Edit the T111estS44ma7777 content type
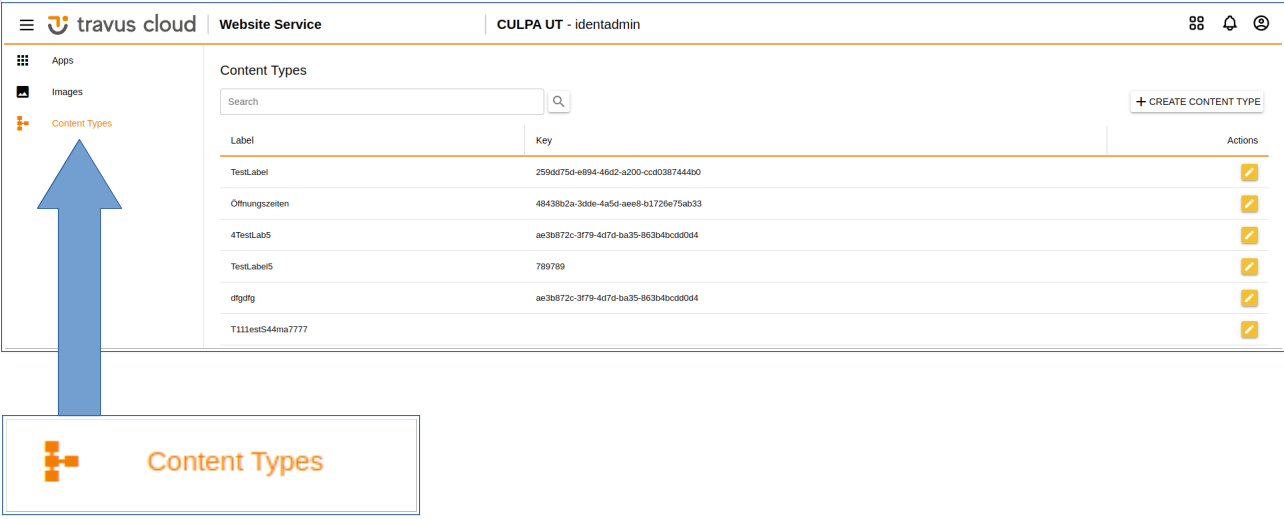1284x519 pixels. coord(1249,329)
